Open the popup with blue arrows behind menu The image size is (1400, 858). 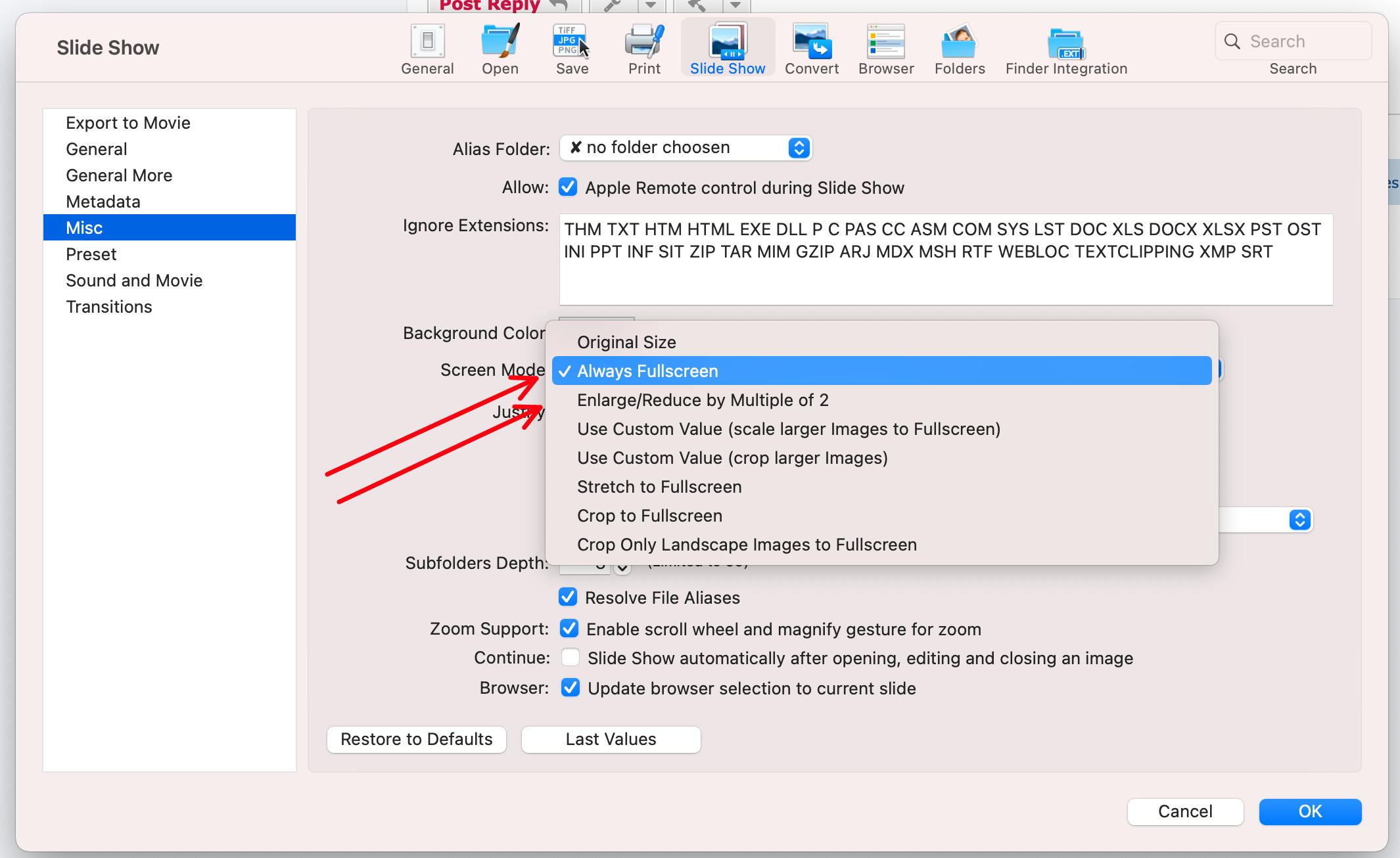[x=1299, y=520]
